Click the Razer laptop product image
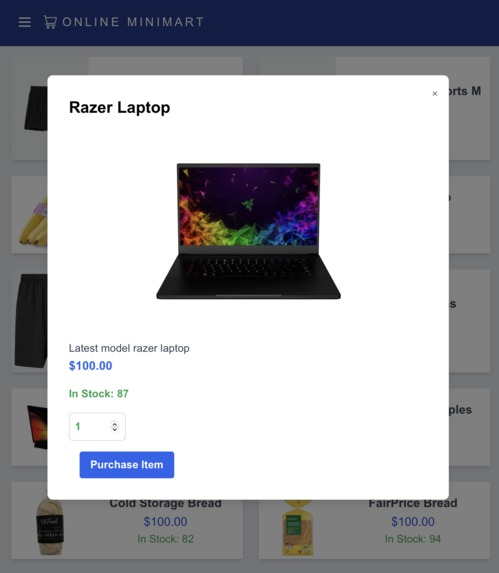Viewport: 499px width, 573px height. coord(248,231)
